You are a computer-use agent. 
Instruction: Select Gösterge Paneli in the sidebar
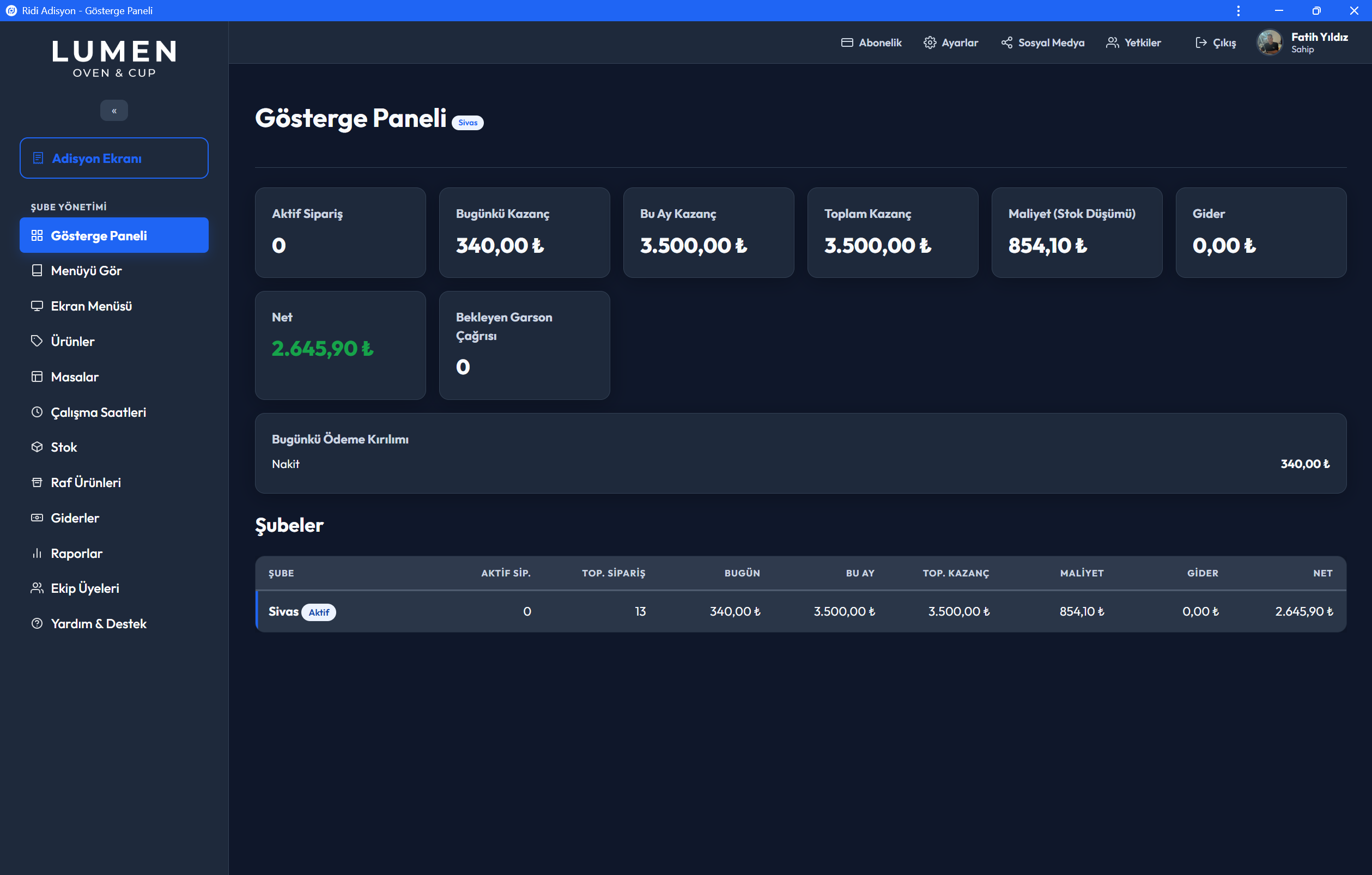click(x=114, y=235)
